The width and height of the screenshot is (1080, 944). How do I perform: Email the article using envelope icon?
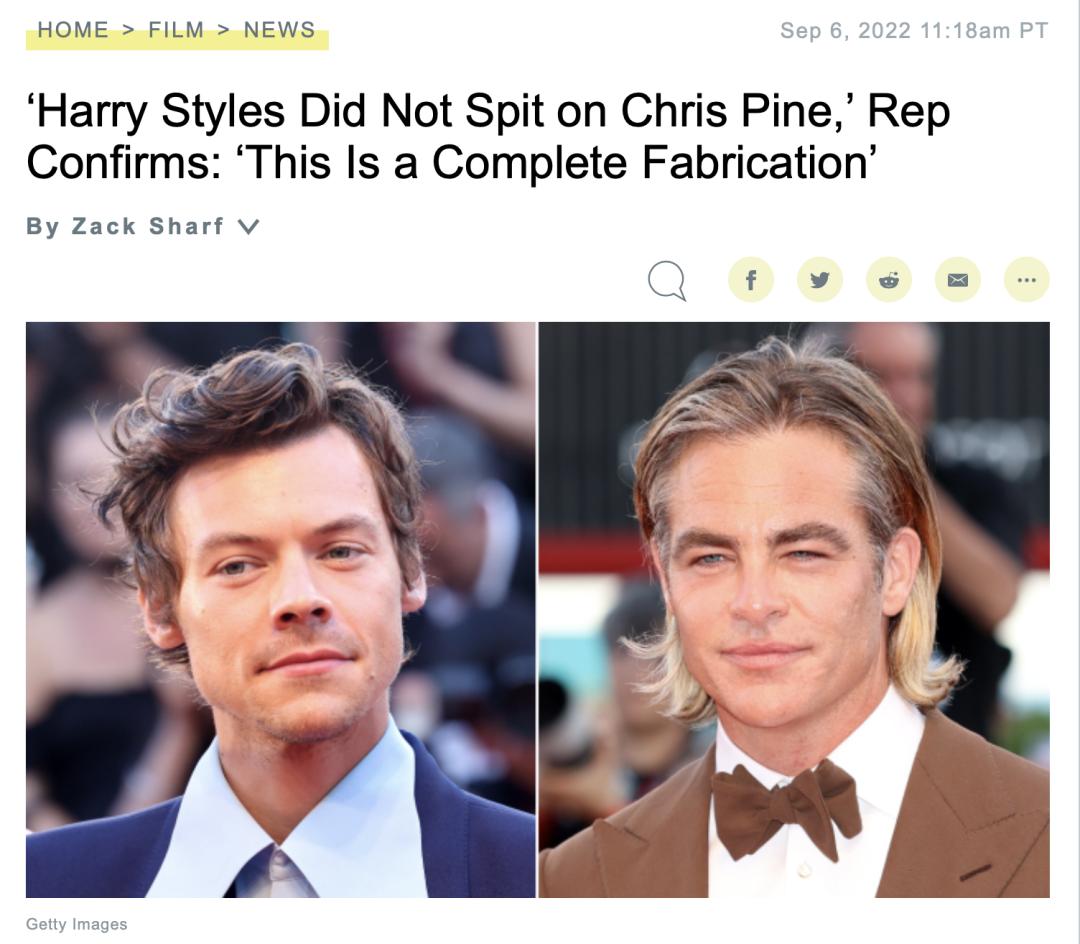coord(957,280)
